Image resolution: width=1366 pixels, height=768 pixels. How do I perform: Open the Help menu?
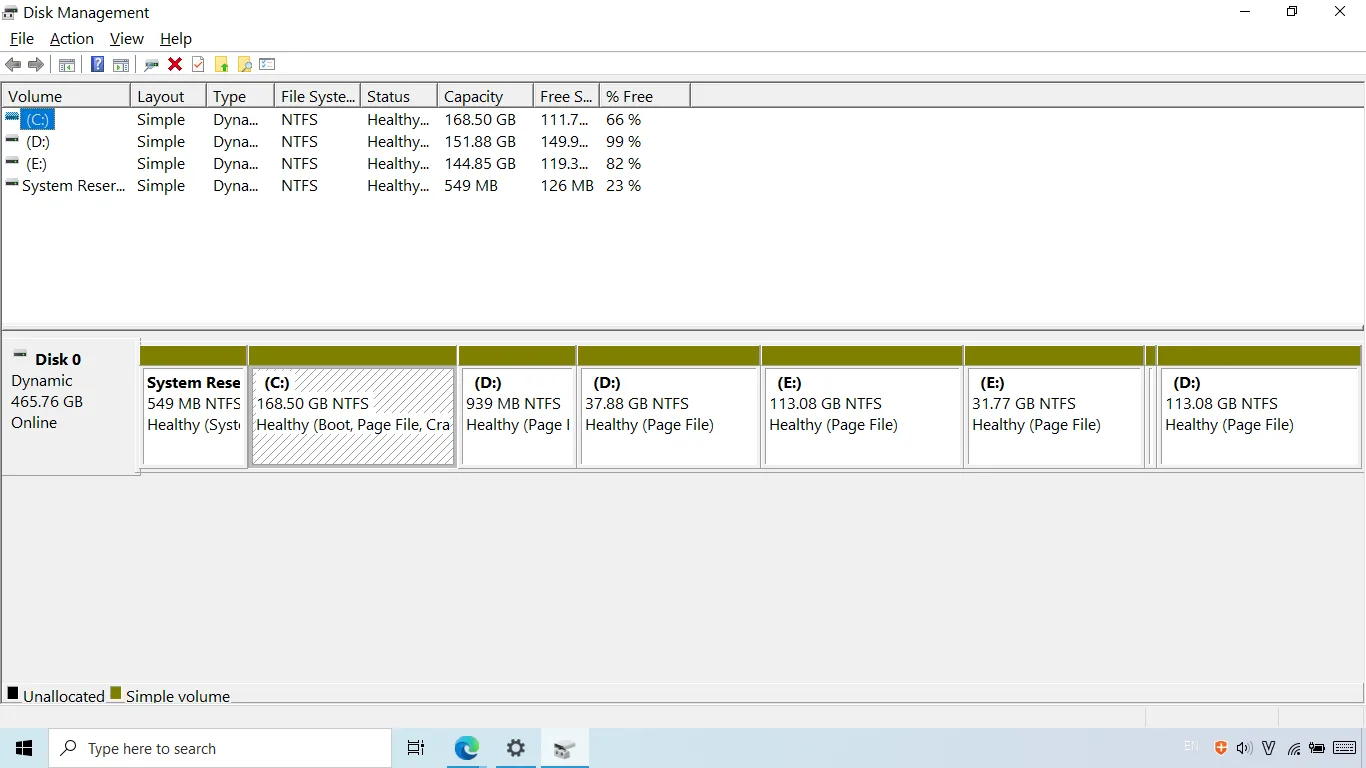click(176, 38)
